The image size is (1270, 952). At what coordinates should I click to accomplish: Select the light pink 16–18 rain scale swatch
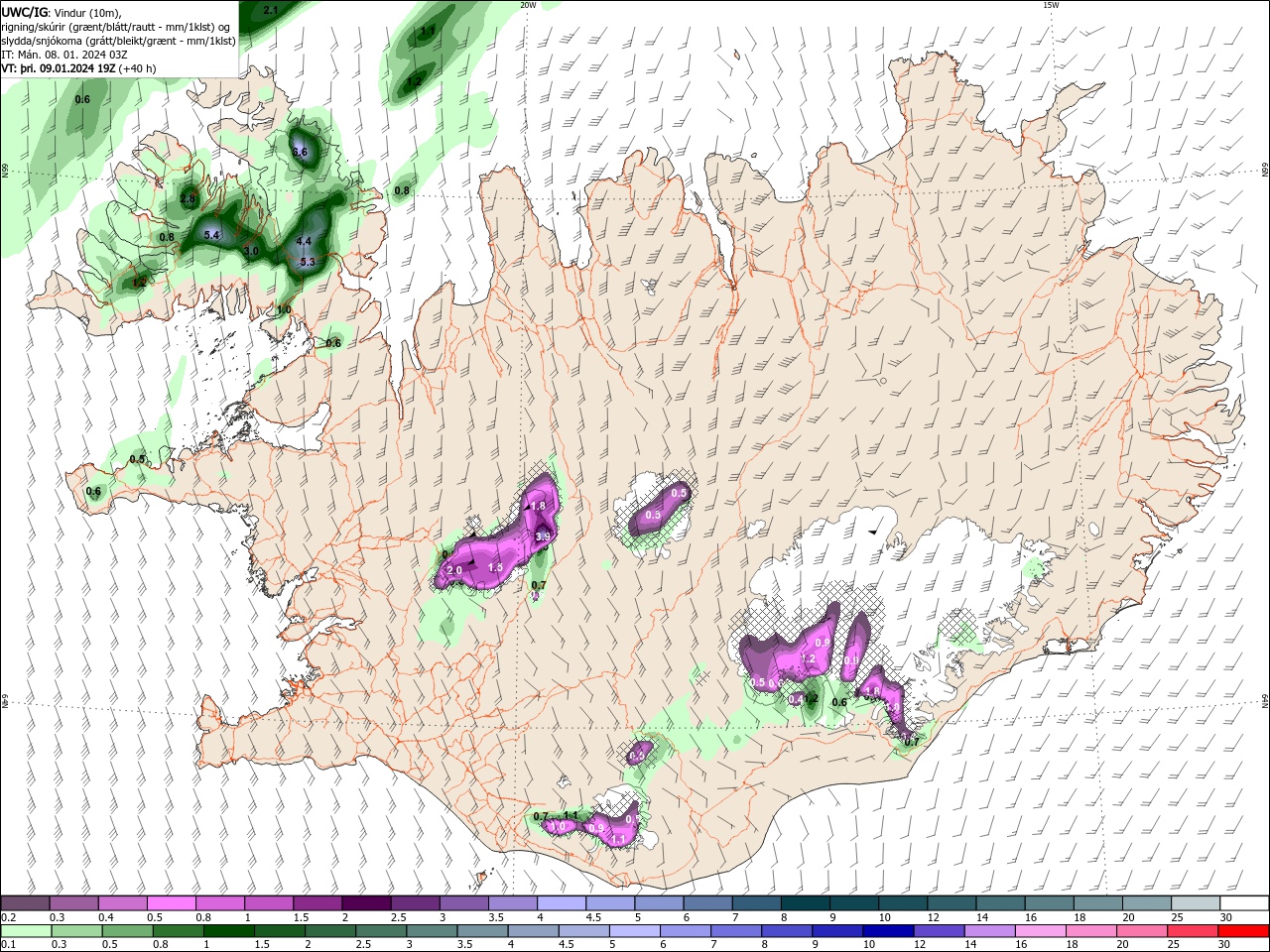pyautogui.click(x=1041, y=930)
